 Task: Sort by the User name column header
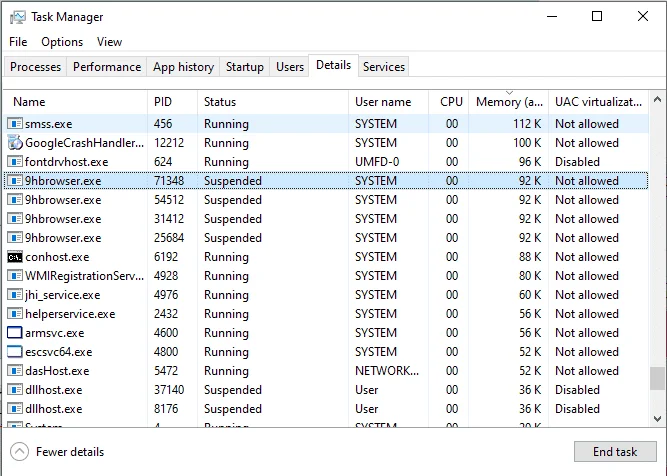[x=388, y=102]
